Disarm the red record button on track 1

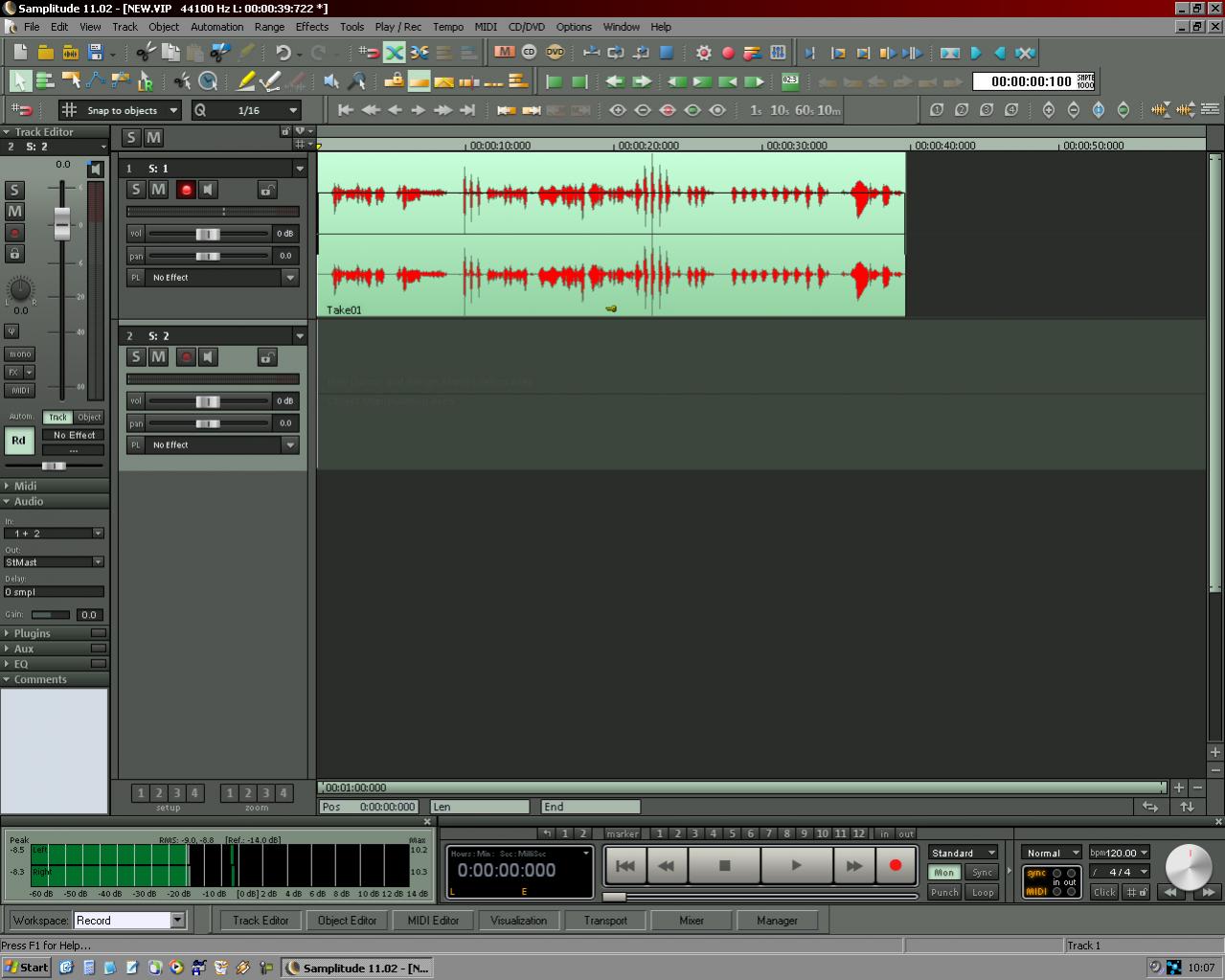[186, 190]
